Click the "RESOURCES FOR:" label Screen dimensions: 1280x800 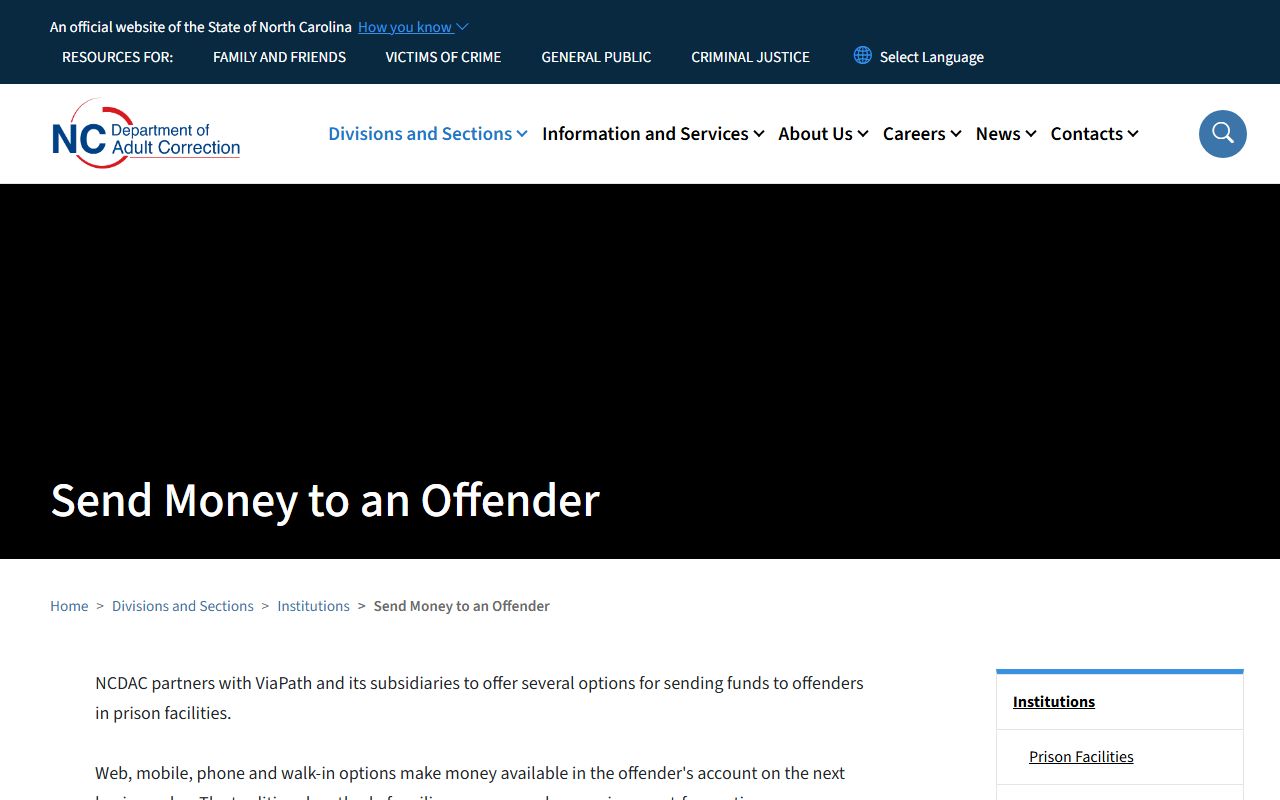[x=117, y=57]
